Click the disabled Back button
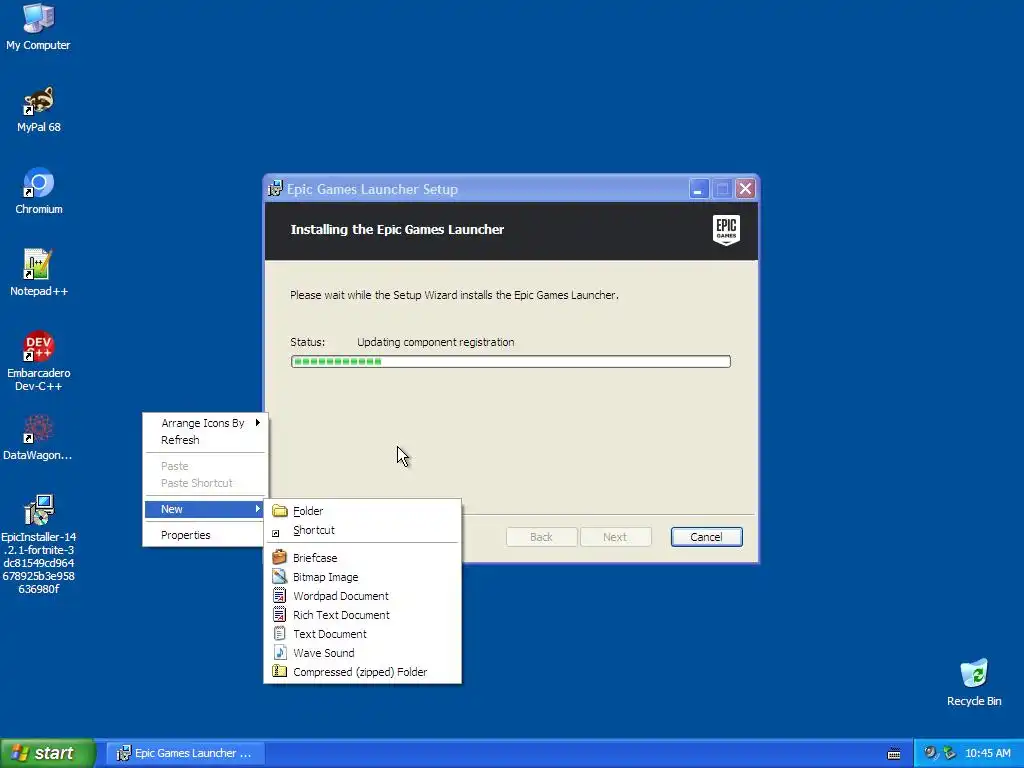This screenshot has height=768, width=1024. point(541,537)
